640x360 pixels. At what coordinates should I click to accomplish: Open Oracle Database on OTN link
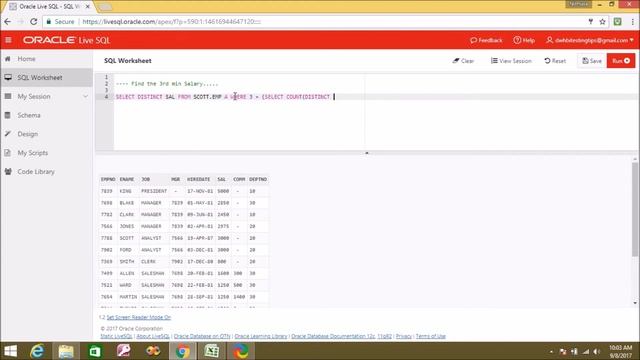click(x=202, y=336)
